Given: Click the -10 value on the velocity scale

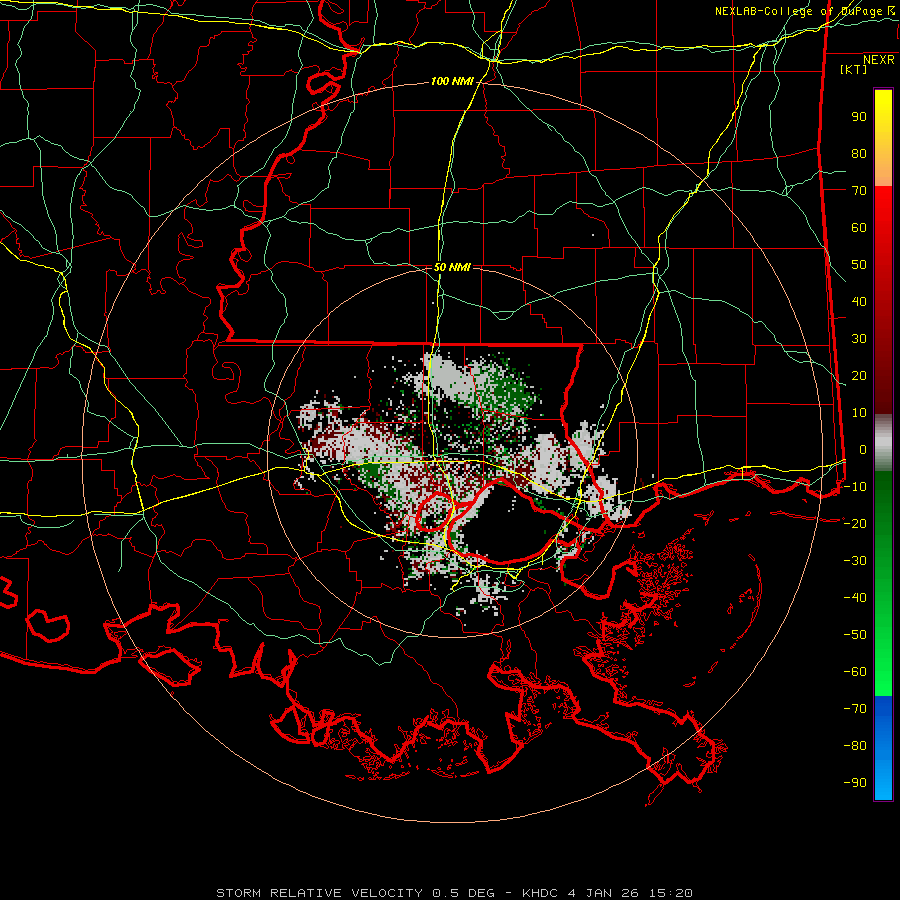Looking at the screenshot, I should pos(855,487).
